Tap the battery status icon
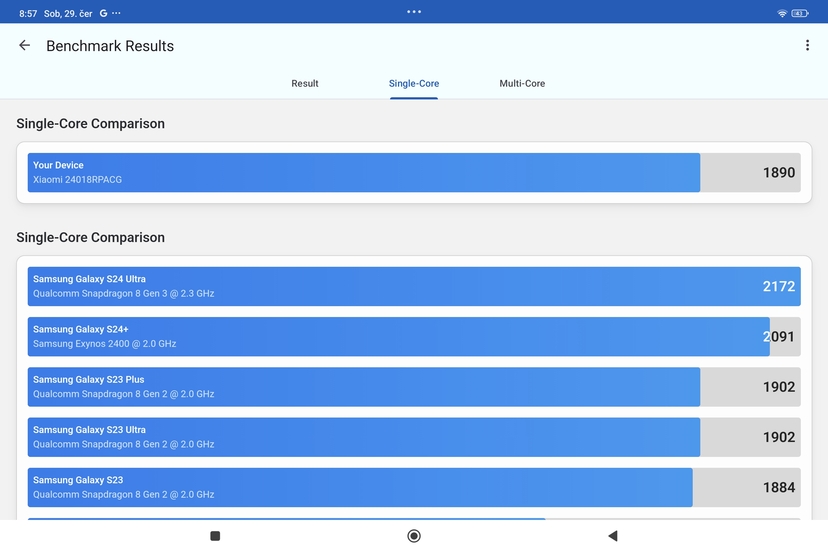828x552 pixels. tap(800, 13)
